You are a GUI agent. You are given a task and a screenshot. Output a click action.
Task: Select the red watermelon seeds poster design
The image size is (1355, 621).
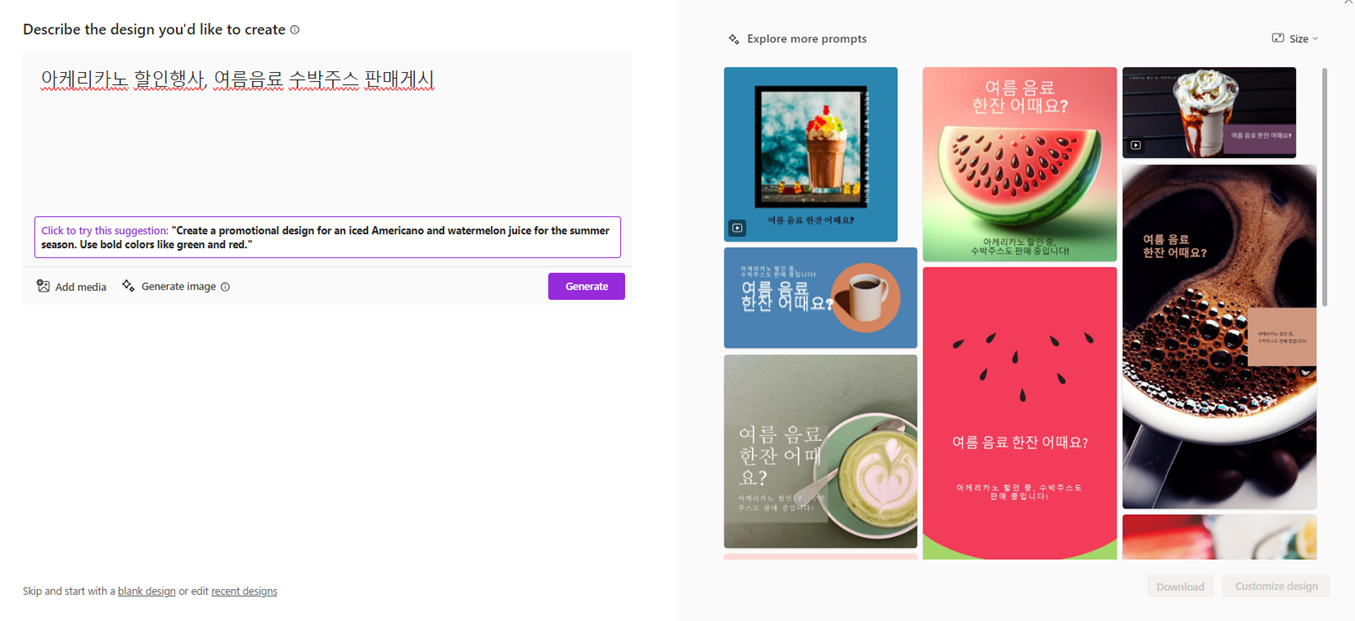pos(1019,413)
